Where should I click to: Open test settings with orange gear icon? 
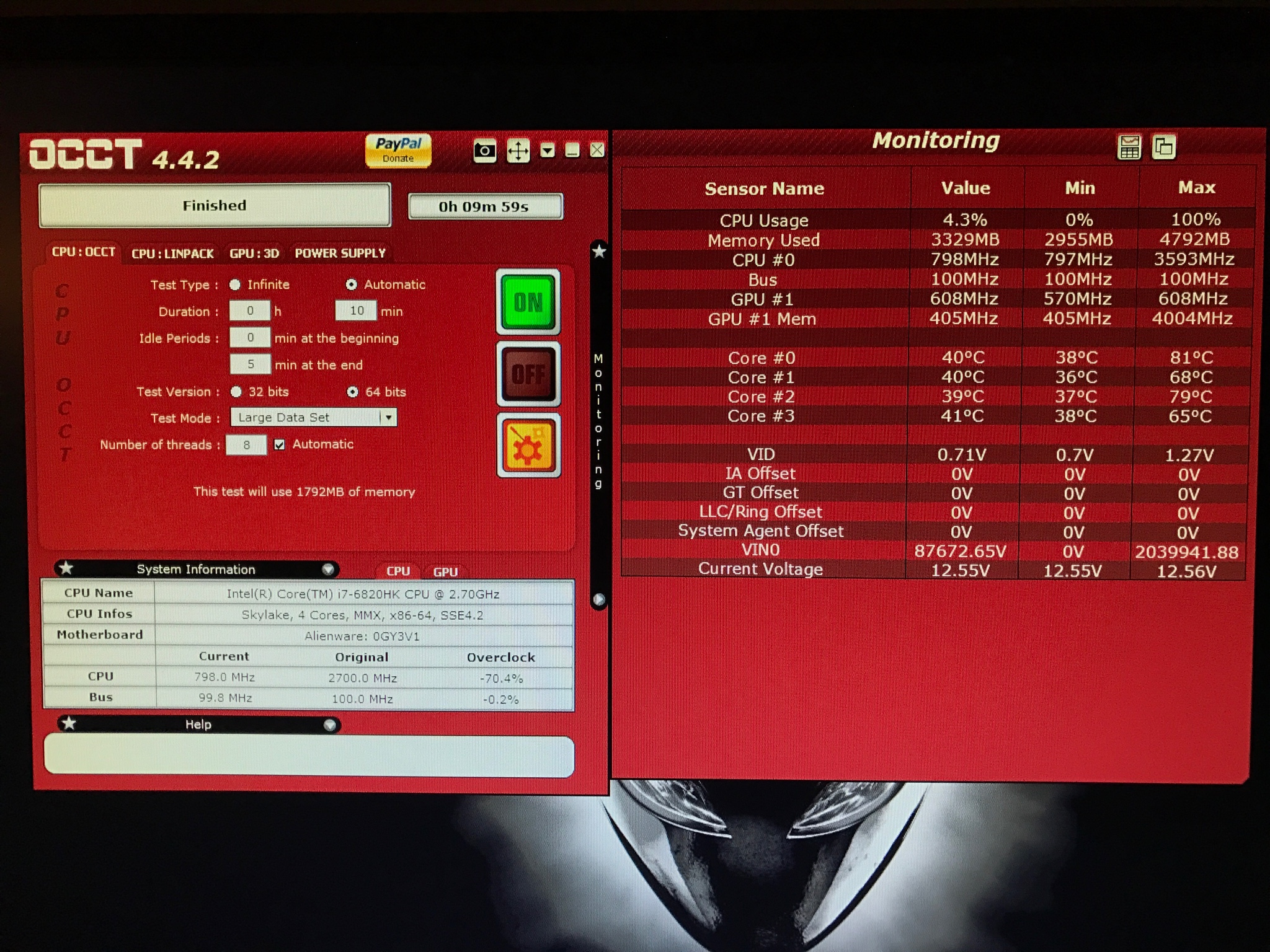click(528, 446)
